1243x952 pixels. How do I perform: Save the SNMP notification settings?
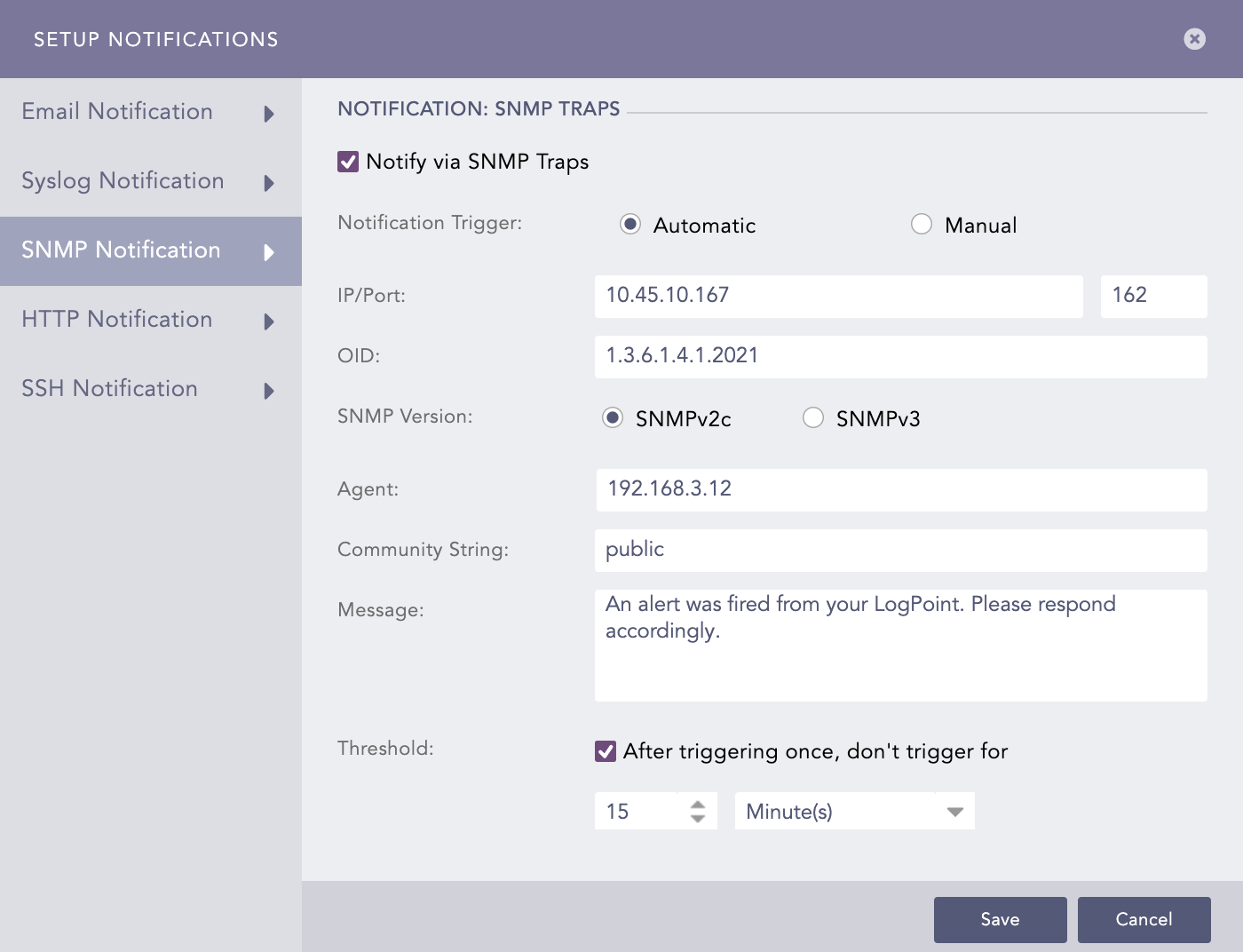click(1000, 920)
